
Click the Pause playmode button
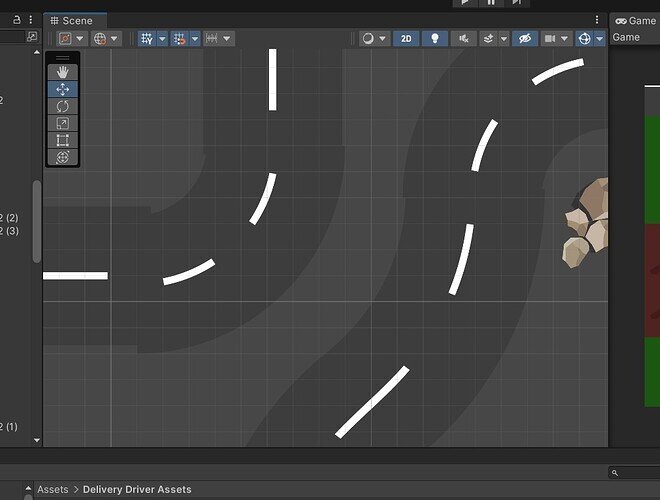tap(491, 3)
